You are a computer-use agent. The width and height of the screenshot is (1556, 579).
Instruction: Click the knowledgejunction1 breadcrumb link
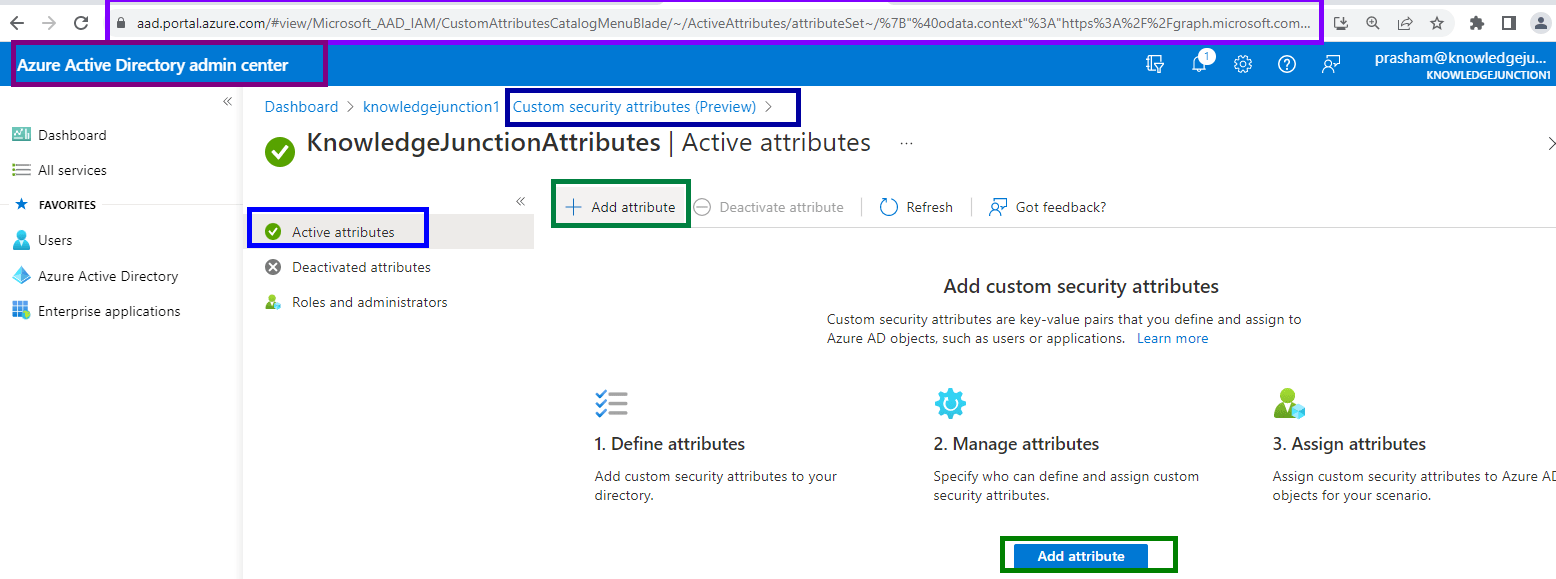pos(431,106)
